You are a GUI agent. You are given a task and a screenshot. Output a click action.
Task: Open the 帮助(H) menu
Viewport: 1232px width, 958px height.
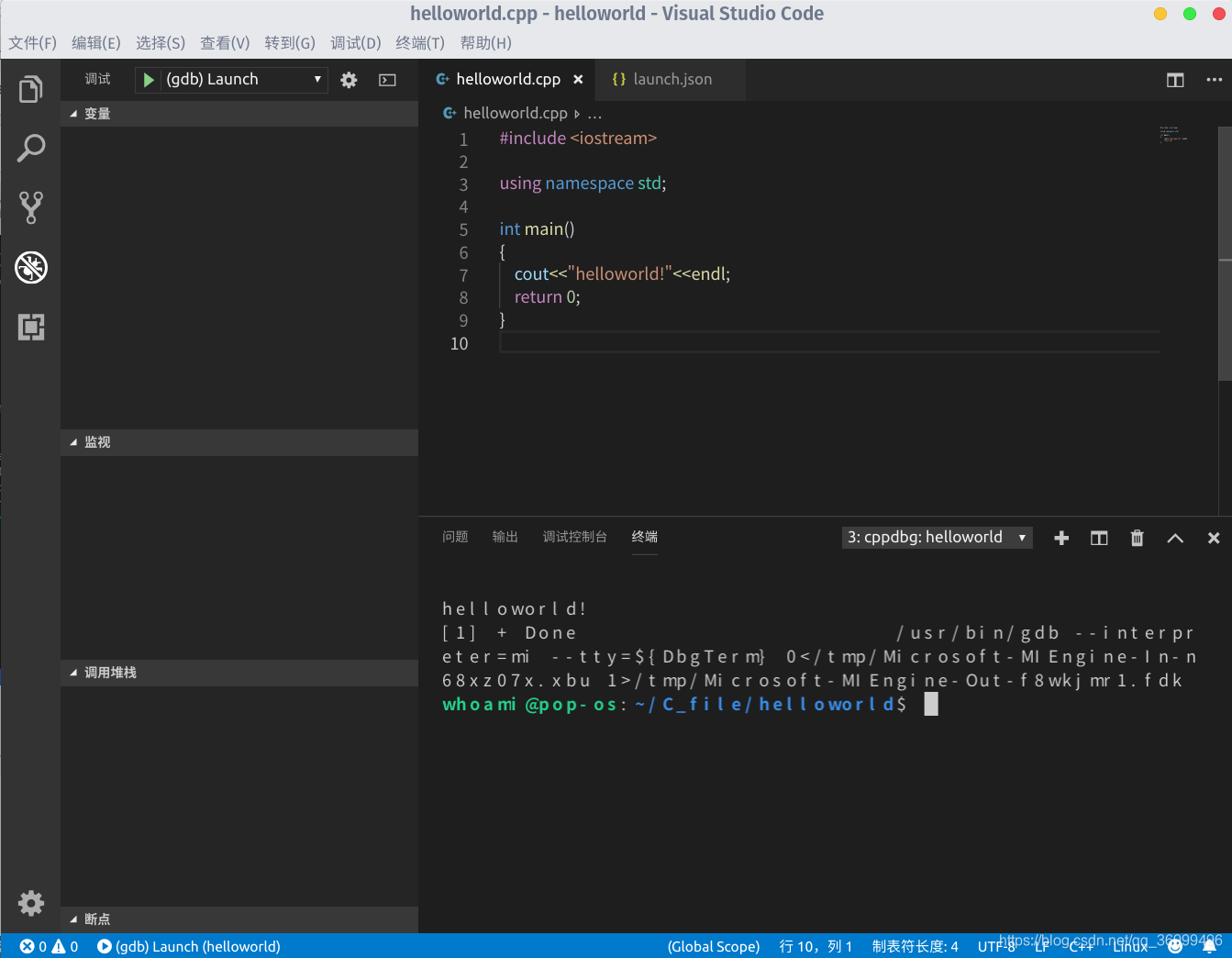(x=486, y=43)
